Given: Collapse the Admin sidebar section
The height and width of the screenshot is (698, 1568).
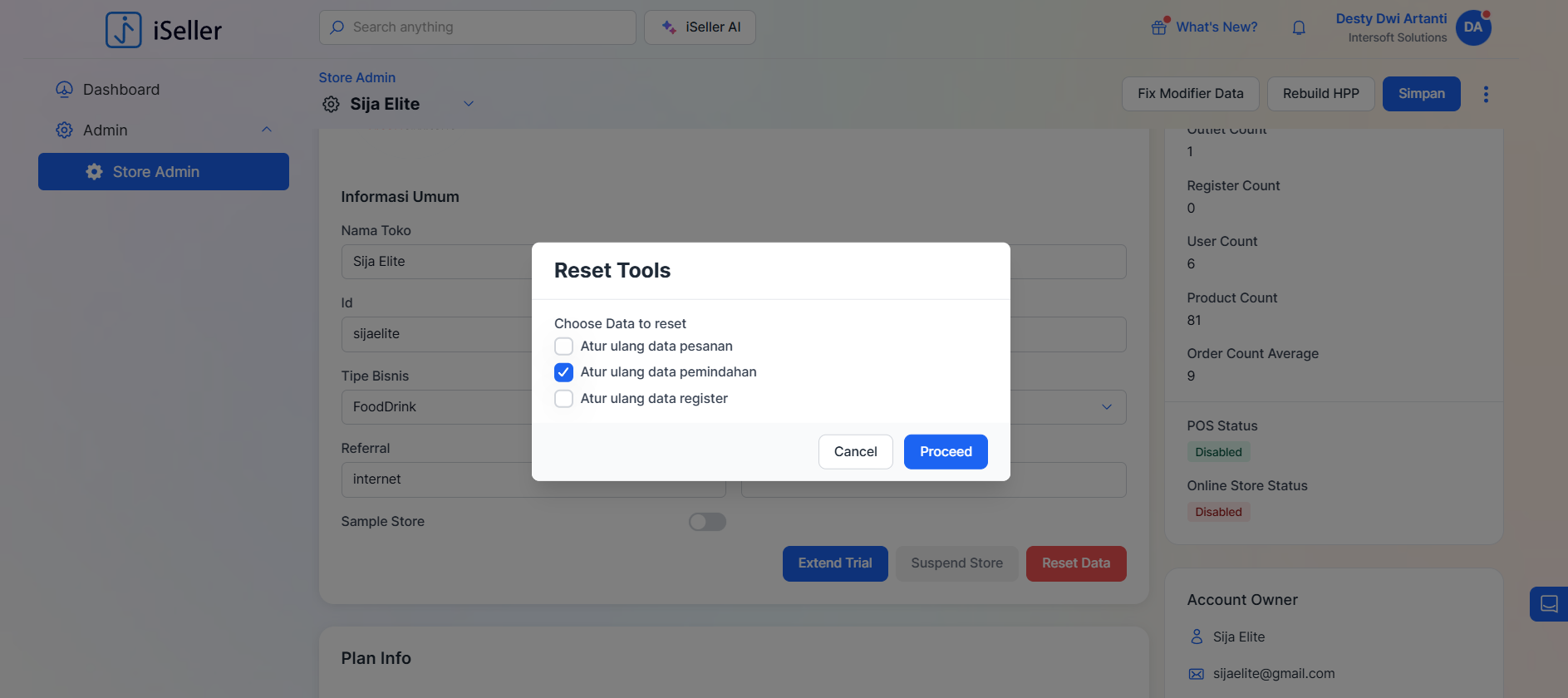Looking at the screenshot, I should [267, 130].
